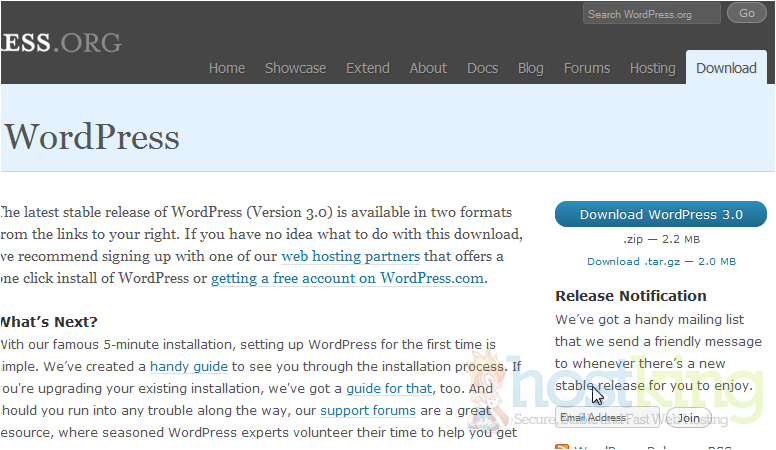The width and height of the screenshot is (776, 450).
Task: Go to the About tab
Action: click(x=428, y=68)
